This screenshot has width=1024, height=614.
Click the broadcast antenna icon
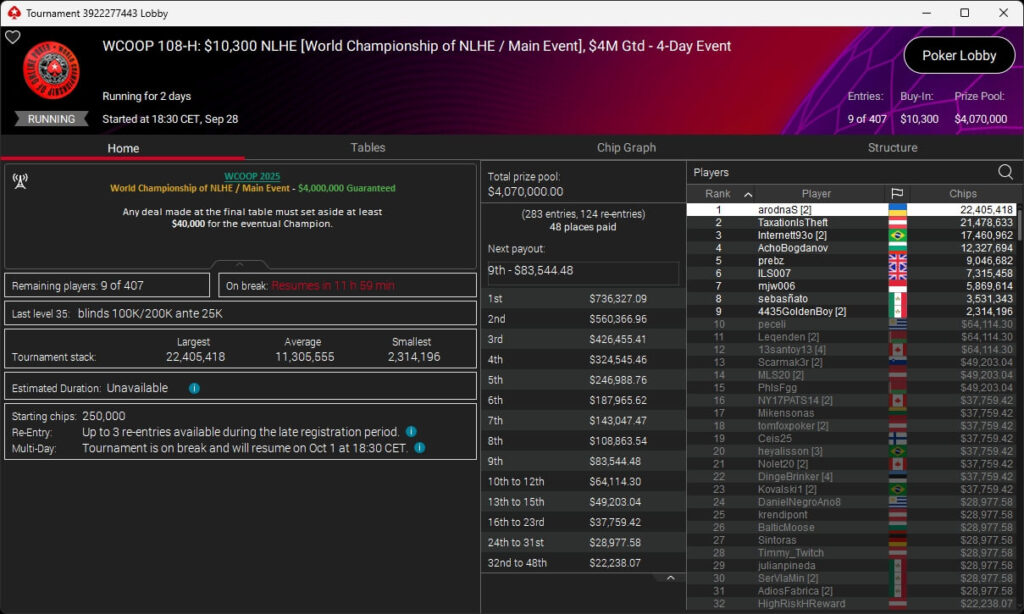click(x=19, y=181)
